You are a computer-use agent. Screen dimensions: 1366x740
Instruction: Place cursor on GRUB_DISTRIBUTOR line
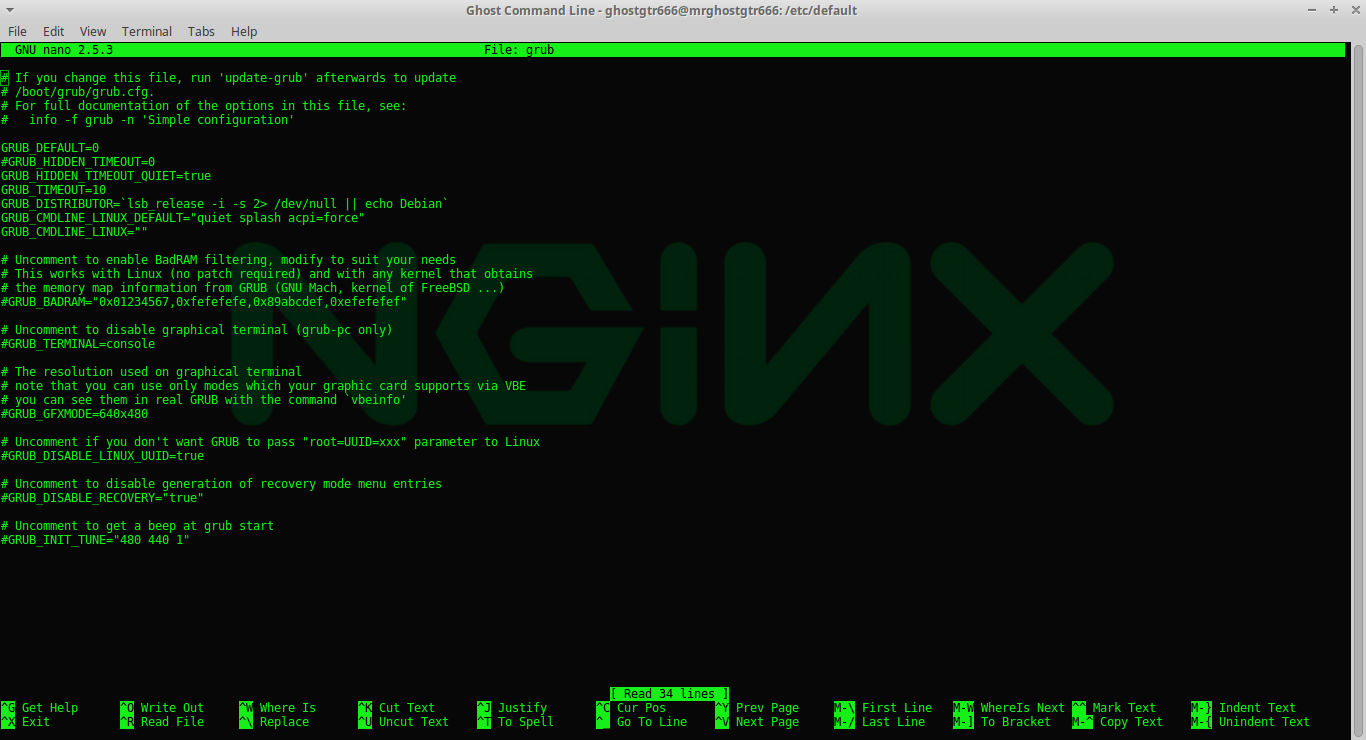pos(225,204)
